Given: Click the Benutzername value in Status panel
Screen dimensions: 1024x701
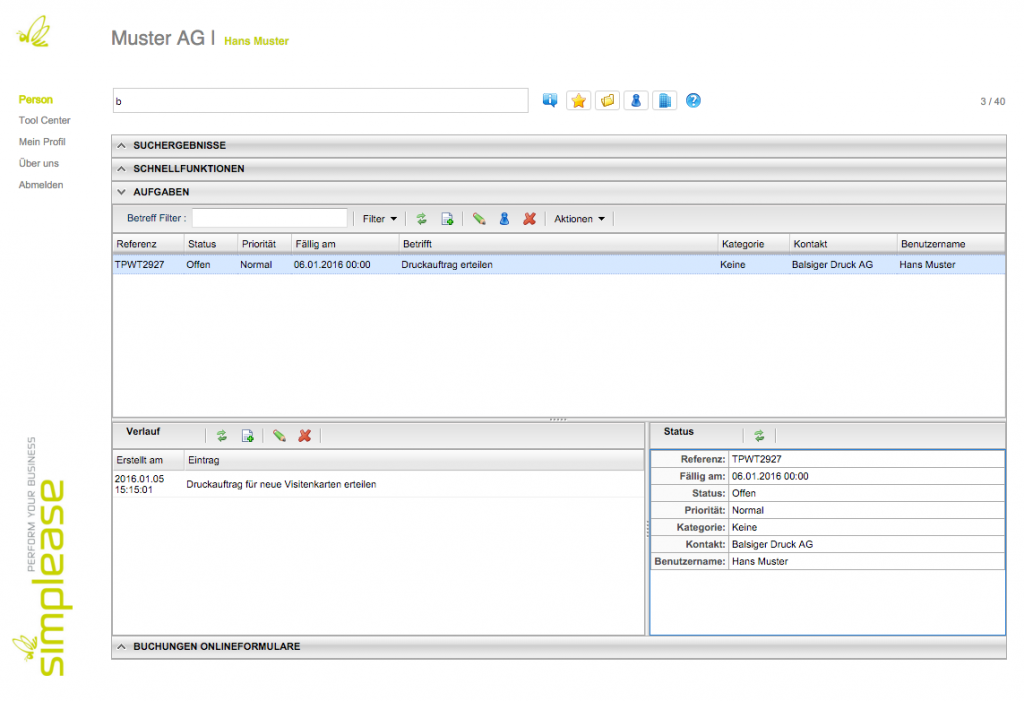Looking at the screenshot, I should tap(760, 561).
